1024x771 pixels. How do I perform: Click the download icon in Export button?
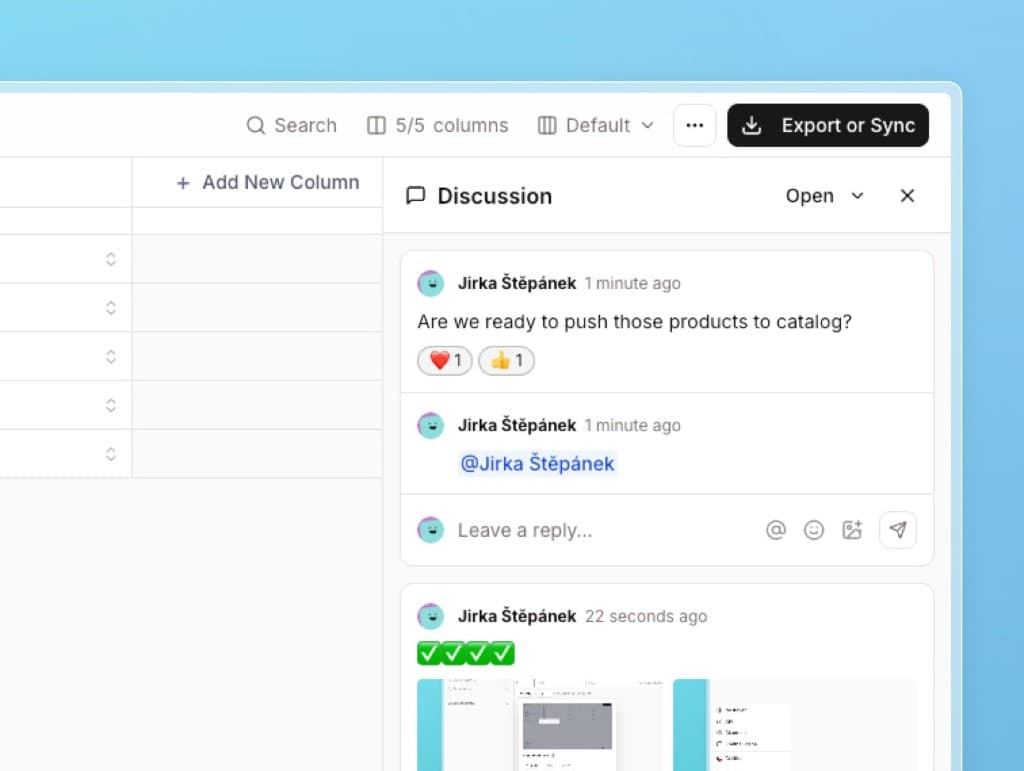click(752, 125)
